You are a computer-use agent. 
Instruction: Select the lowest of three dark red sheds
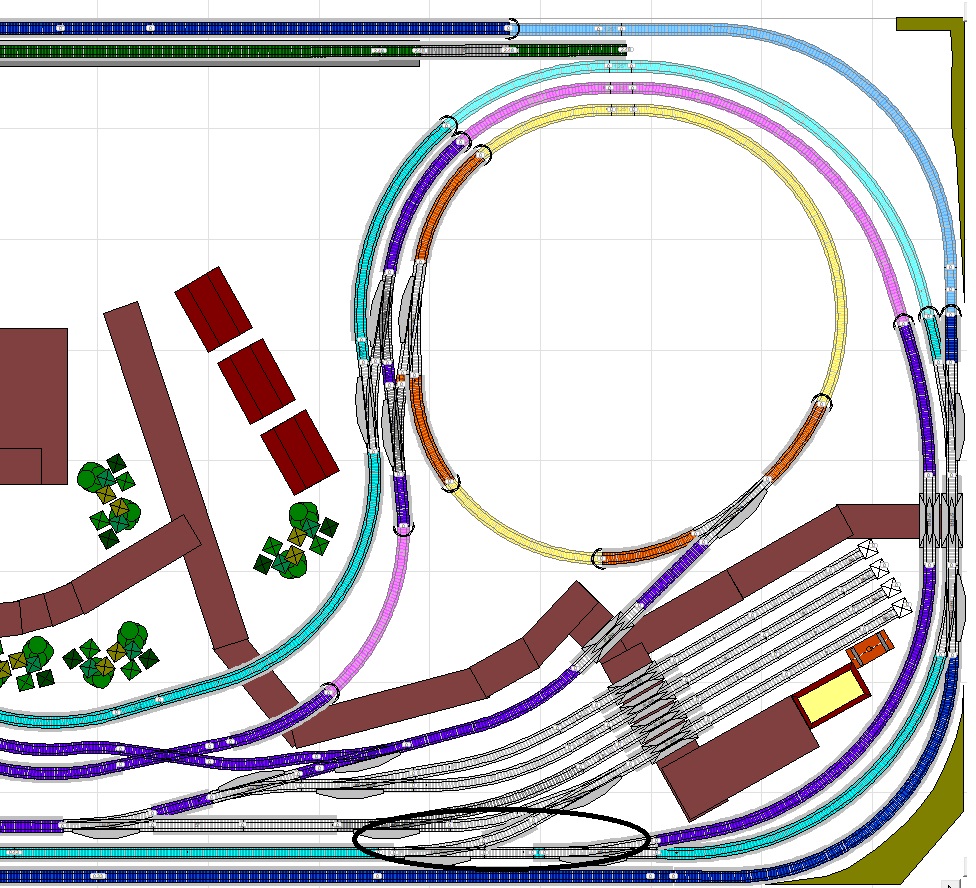(301, 449)
